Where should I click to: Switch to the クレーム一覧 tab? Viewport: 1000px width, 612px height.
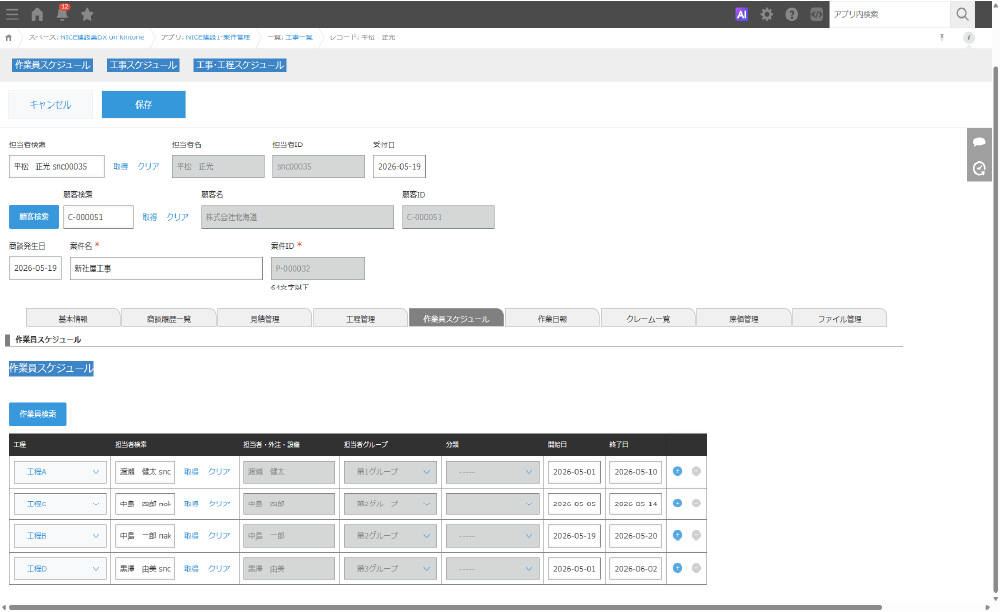(648, 318)
